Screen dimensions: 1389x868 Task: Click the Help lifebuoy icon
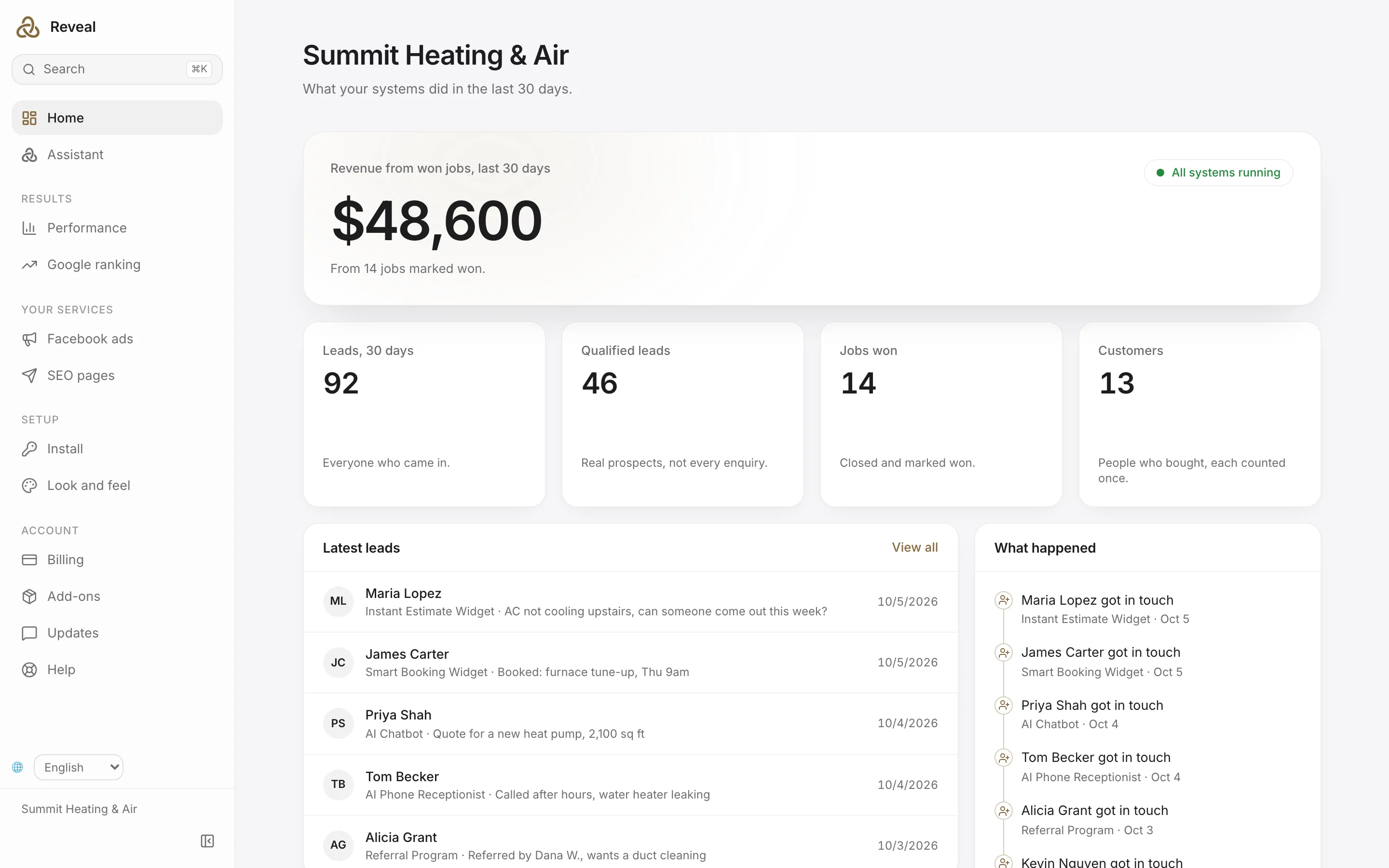pos(29,670)
